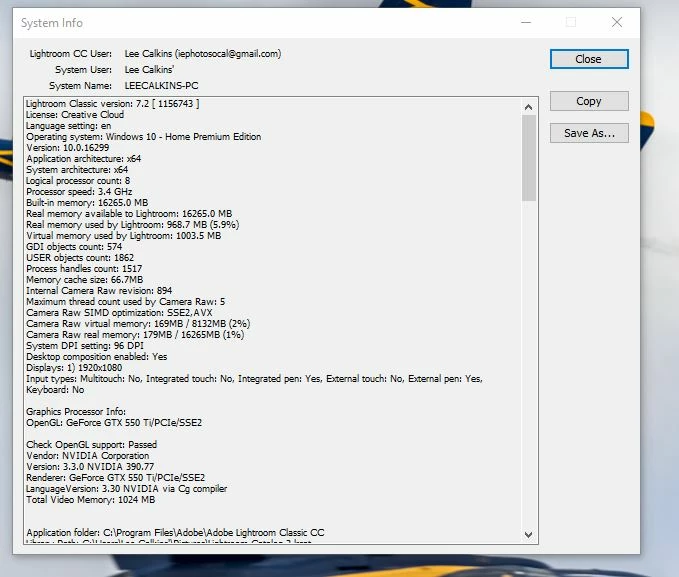Click the Operating system Windows 10 line
This screenshot has width=679, height=577.
[143, 136]
